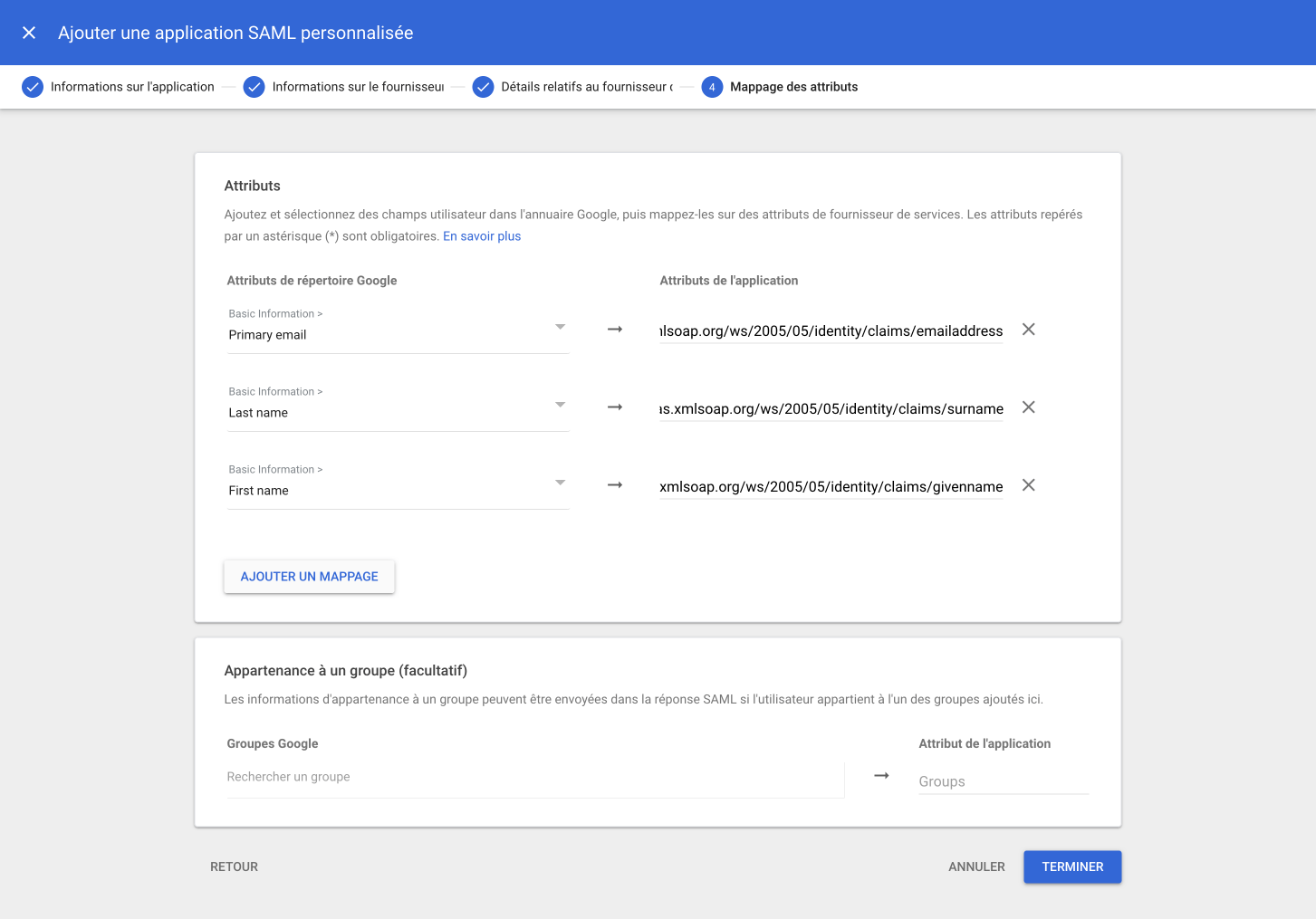Remove the emailaddress attribute mapping
This screenshot has height=919, width=1316.
click(1028, 330)
